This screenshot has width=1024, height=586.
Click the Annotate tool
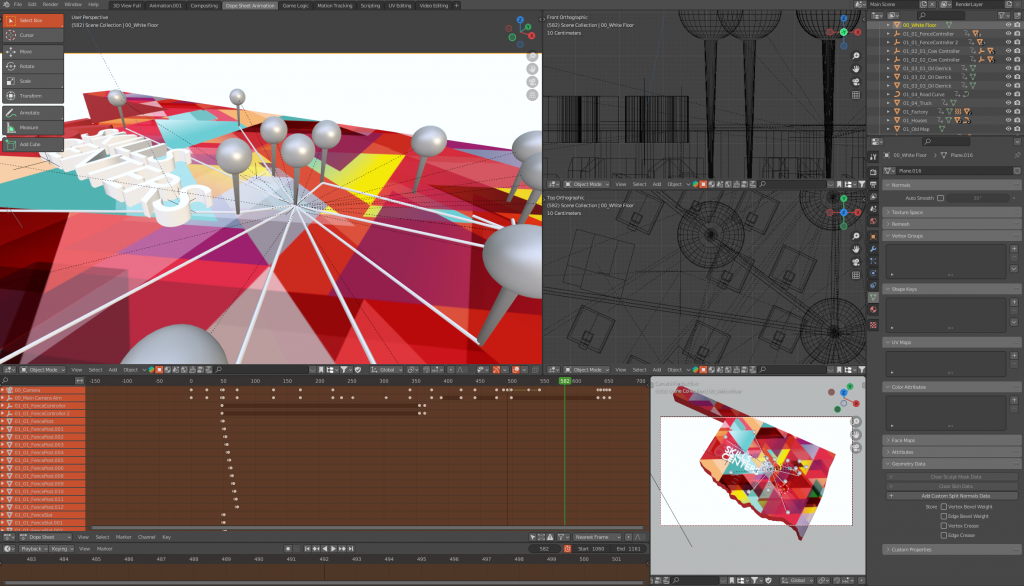(32, 113)
